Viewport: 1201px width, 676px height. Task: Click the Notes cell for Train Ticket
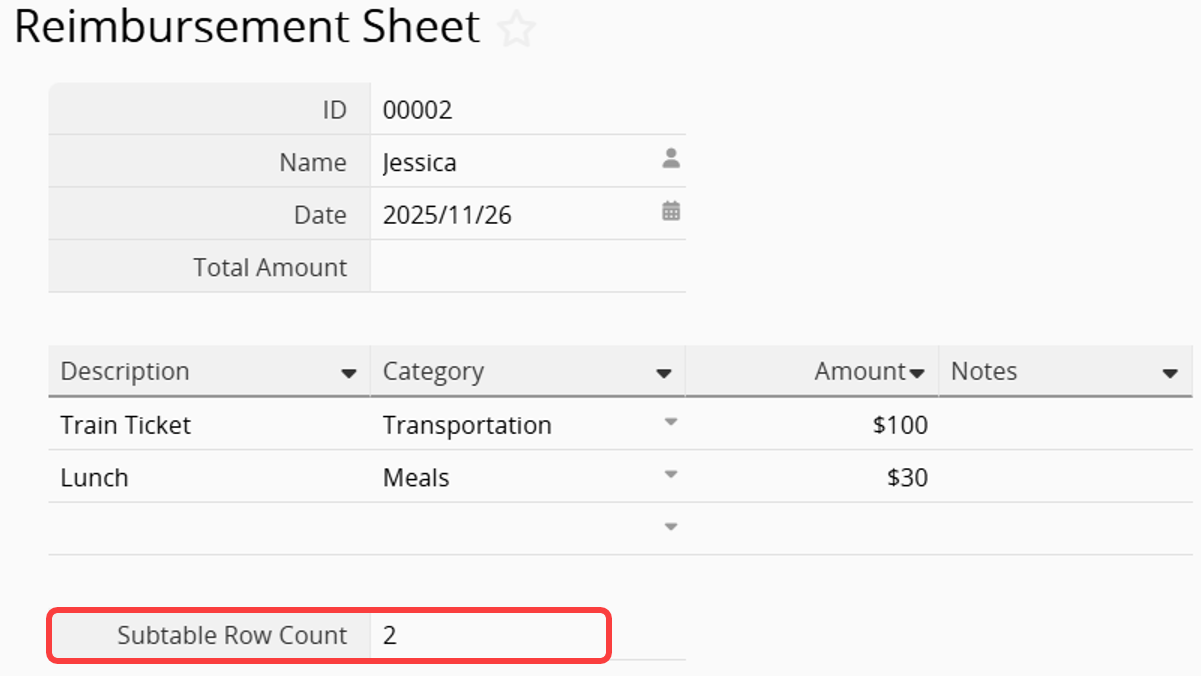tap(1064, 425)
